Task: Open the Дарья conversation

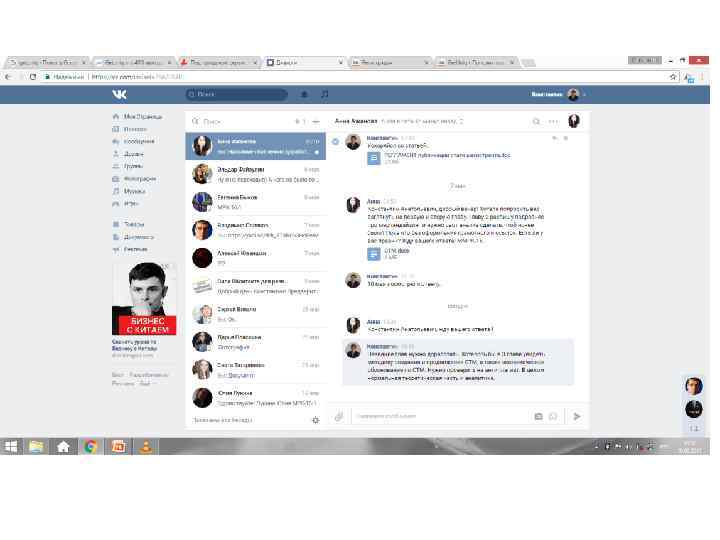Action: [x=255, y=342]
